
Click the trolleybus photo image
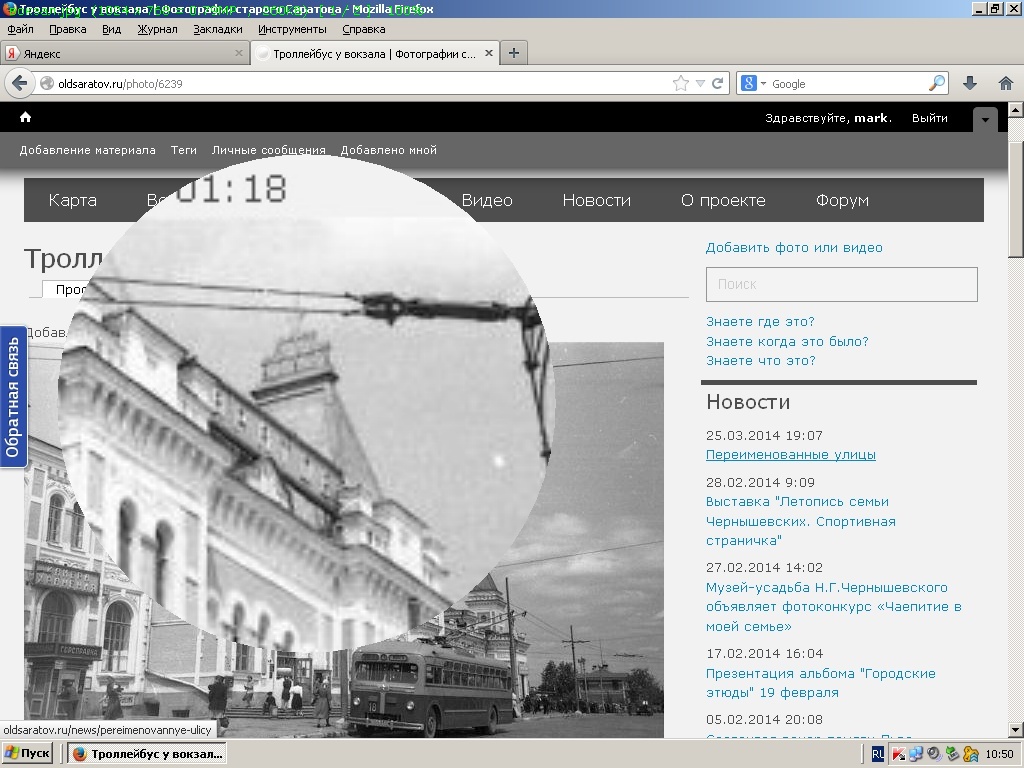[x=344, y=539]
